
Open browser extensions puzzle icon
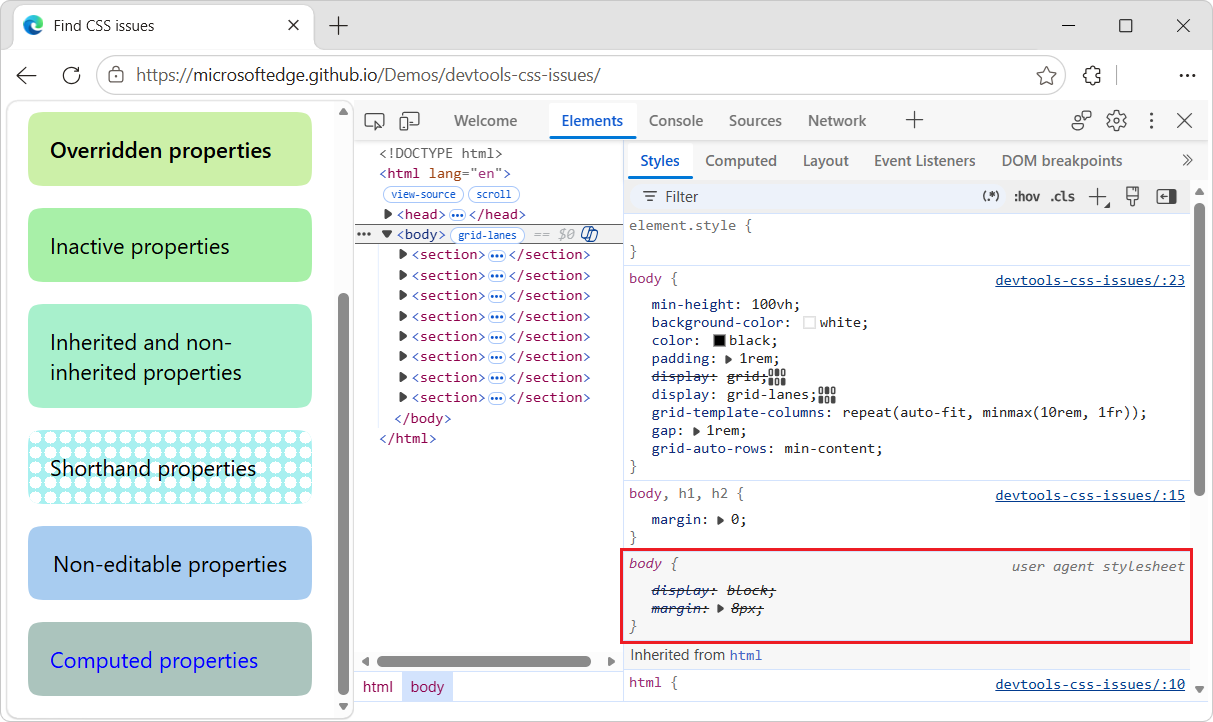(1092, 75)
